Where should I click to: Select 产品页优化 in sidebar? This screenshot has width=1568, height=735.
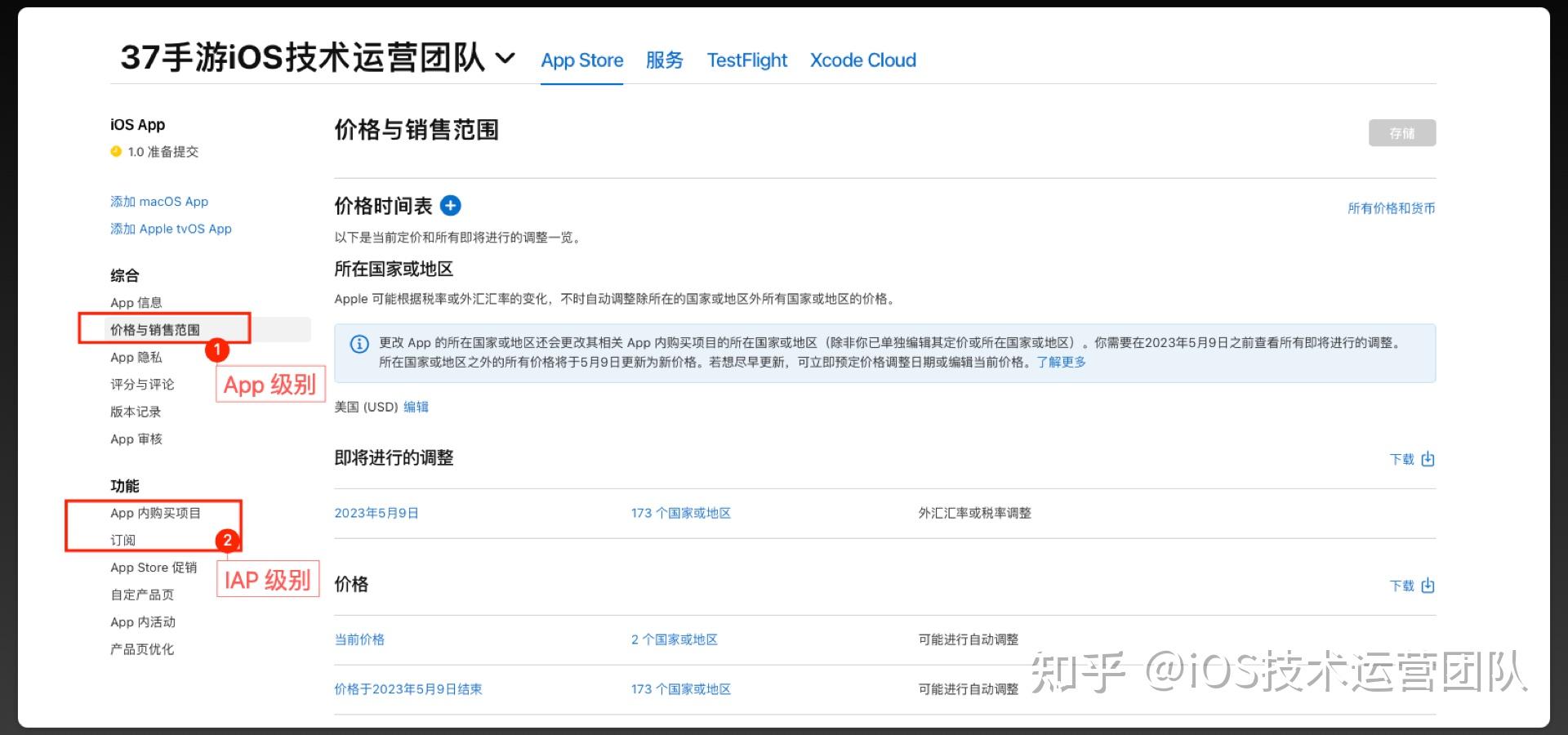[x=142, y=649]
